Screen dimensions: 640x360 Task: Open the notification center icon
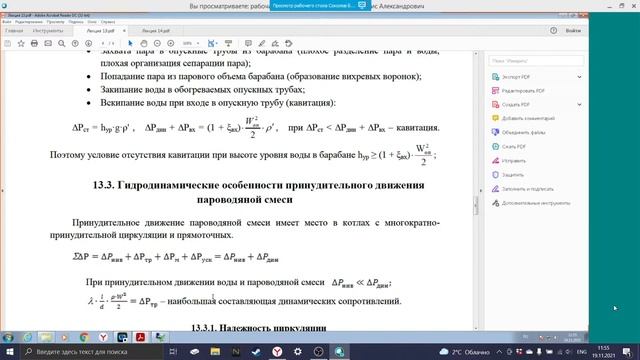(627, 352)
